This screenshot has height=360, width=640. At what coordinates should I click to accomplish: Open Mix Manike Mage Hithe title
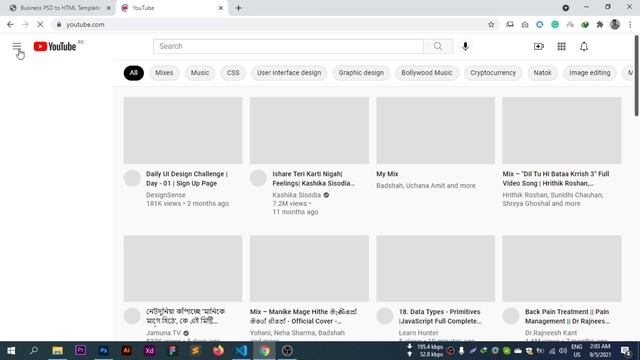tap(304, 316)
